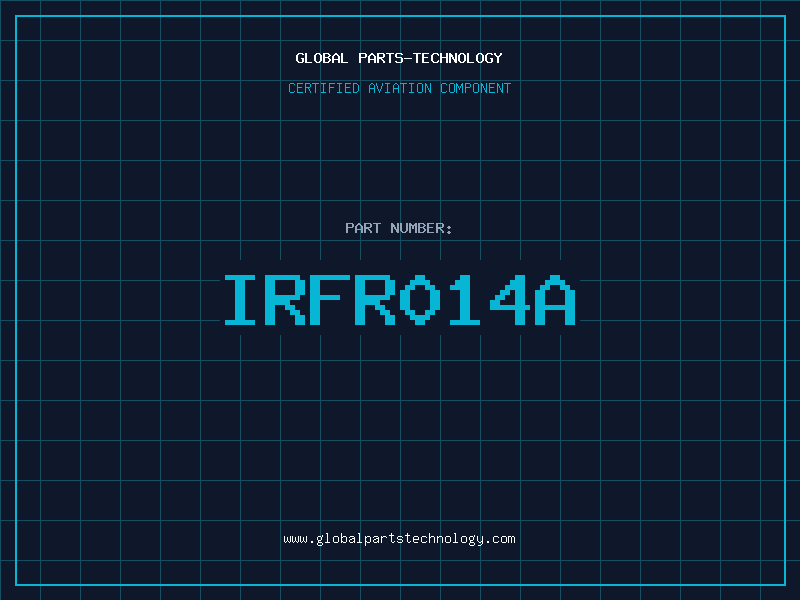The image size is (800, 600).
Task: Select the large IRFR014A part number
Action: tap(399, 300)
